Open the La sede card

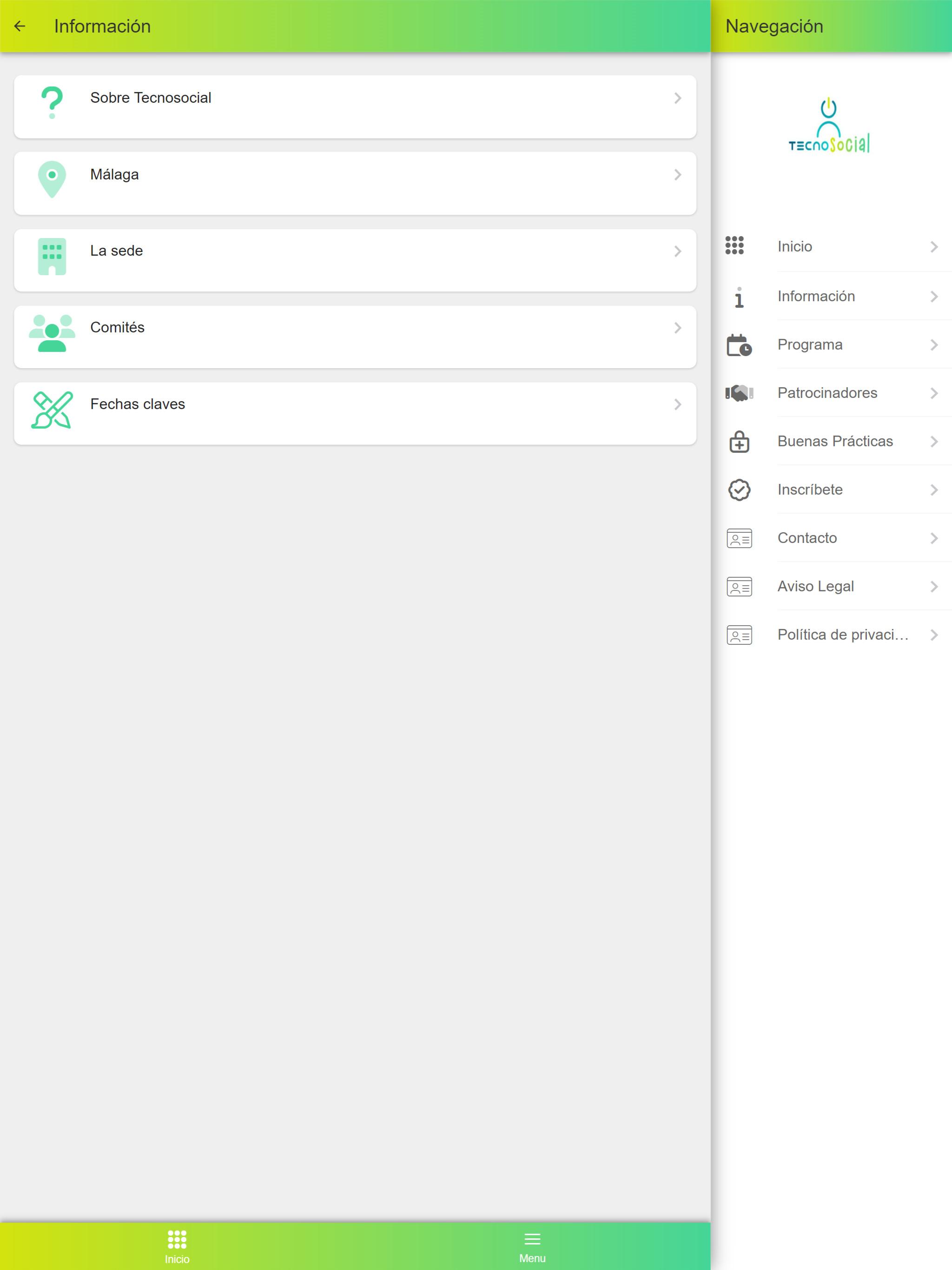pyautogui.click(x=355, y=260)
